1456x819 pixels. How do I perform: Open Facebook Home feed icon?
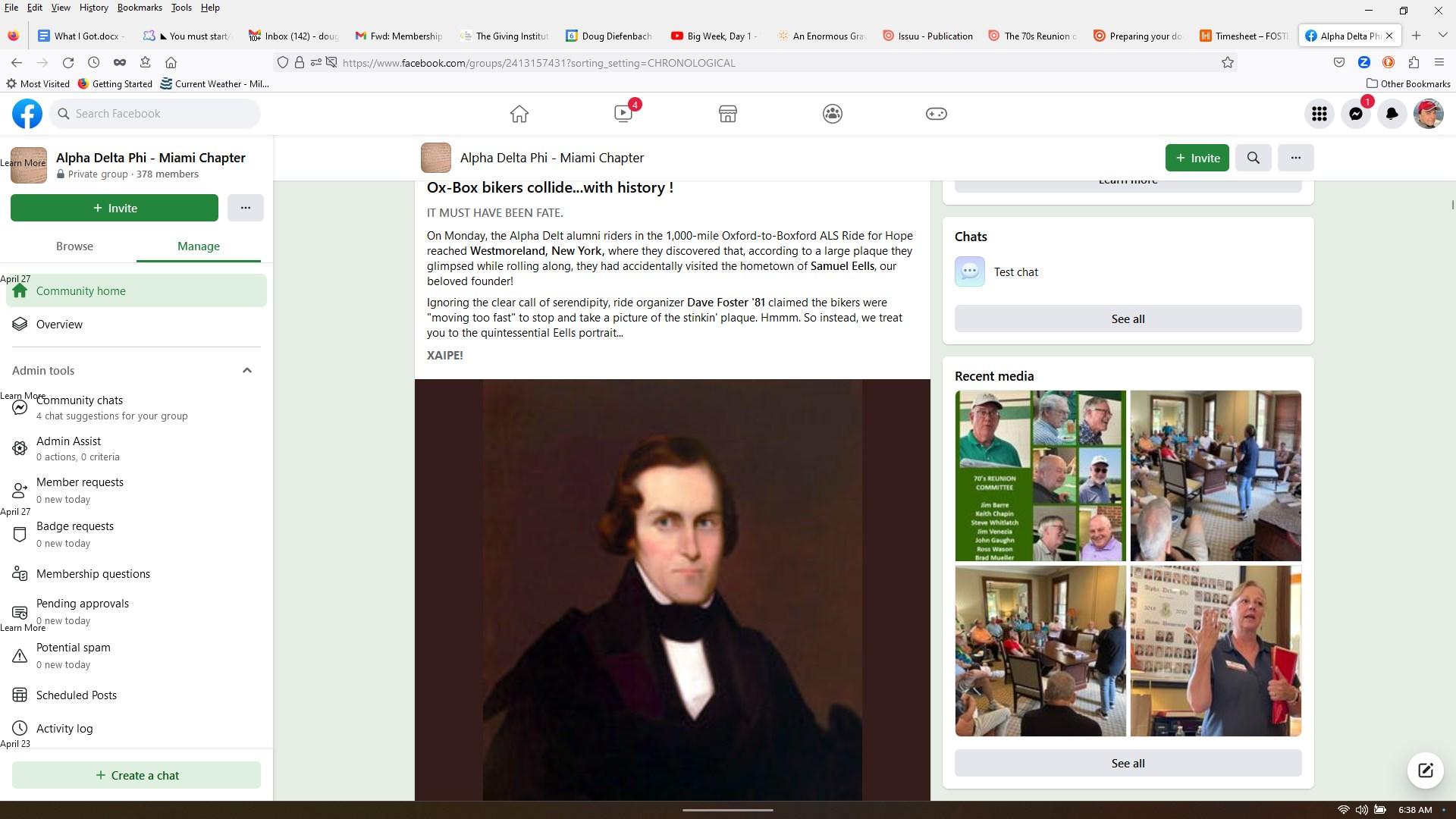pyautogui.click(x=519, y=114)
